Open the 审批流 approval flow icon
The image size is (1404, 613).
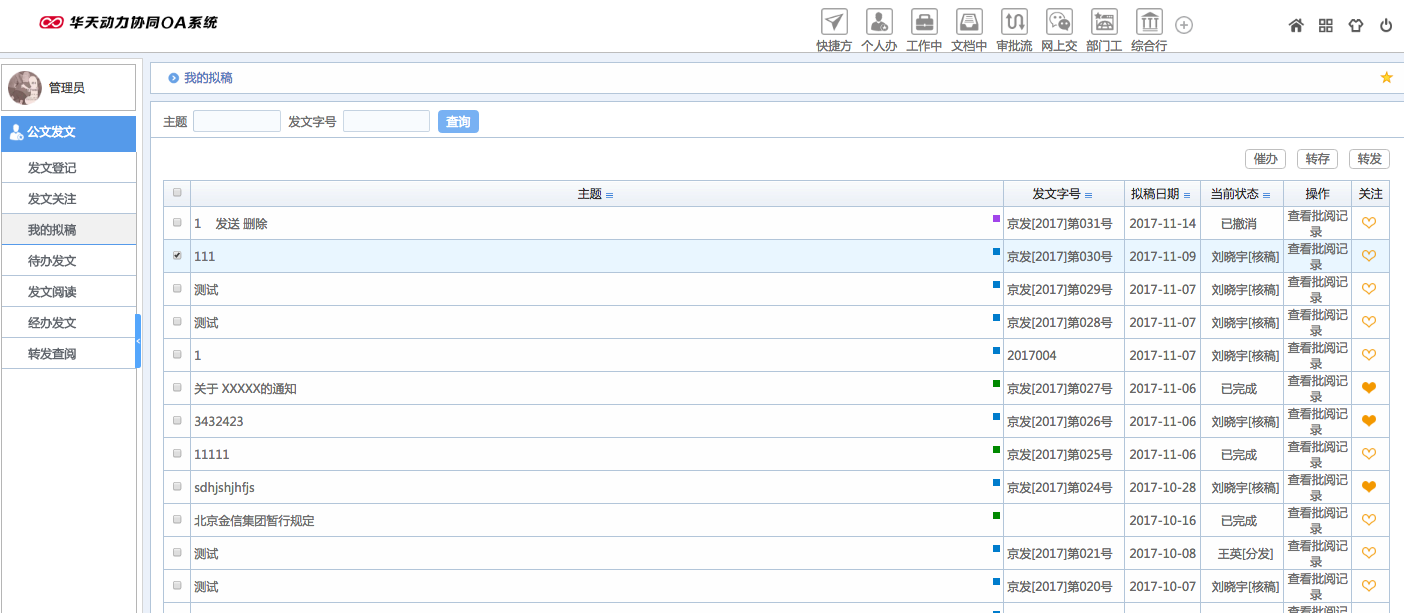[x=1014, y=22]
